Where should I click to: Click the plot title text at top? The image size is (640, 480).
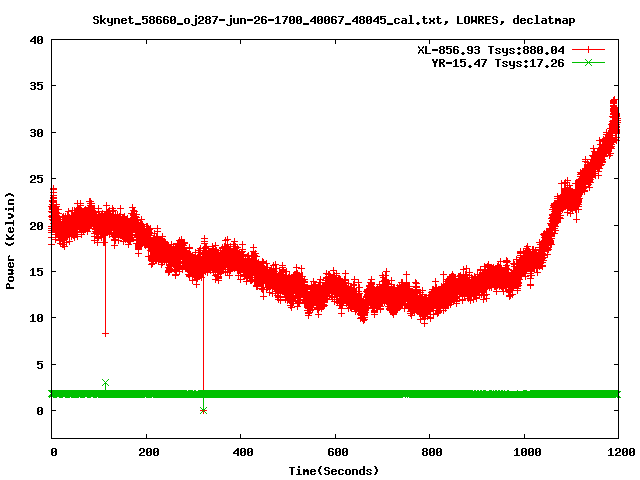coord(333,20)
